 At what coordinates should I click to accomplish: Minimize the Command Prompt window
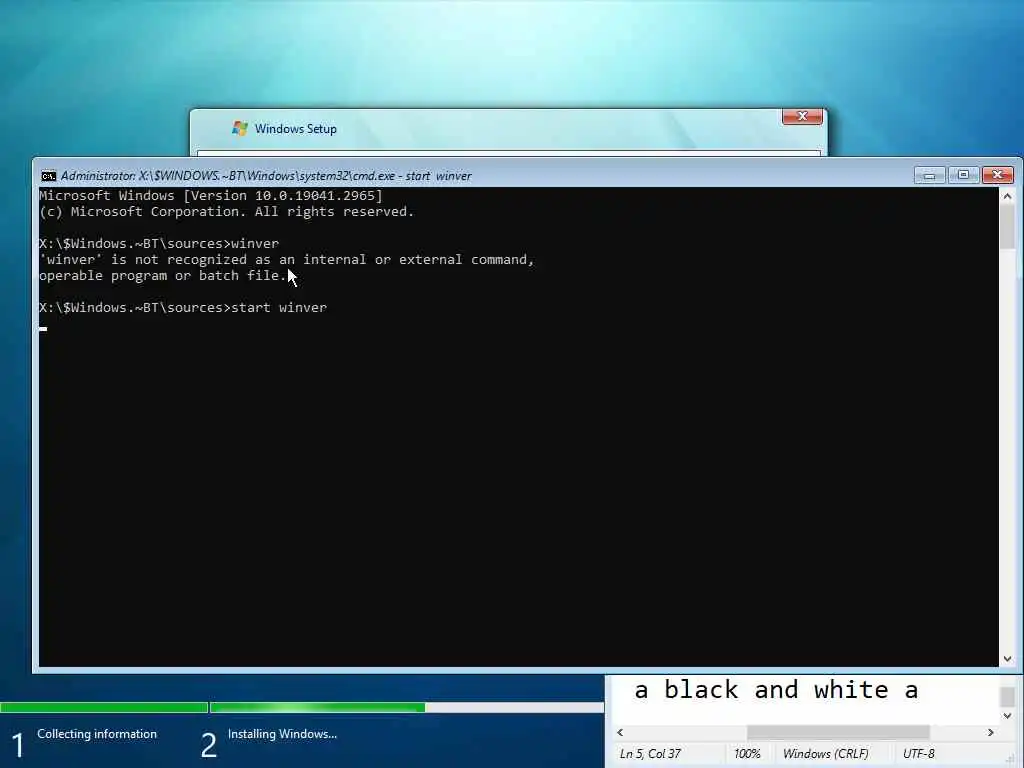[x=929, y=175]
